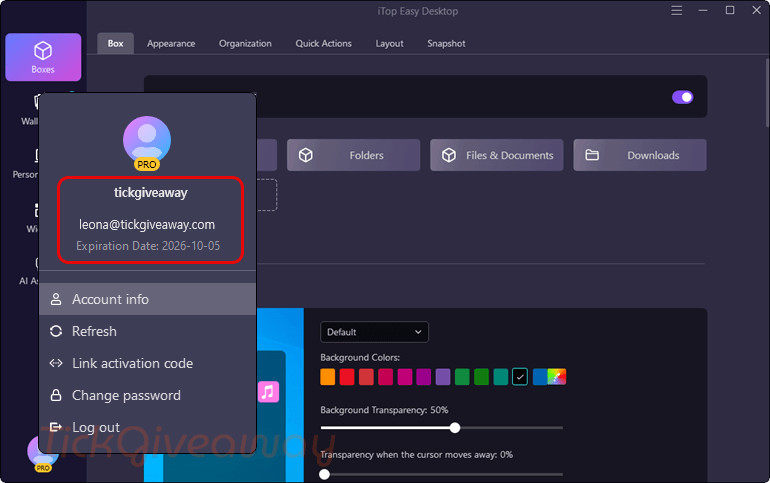Choose Account info in the profile menu
This screenshot has width=770, height=483.
pos(147,299)
